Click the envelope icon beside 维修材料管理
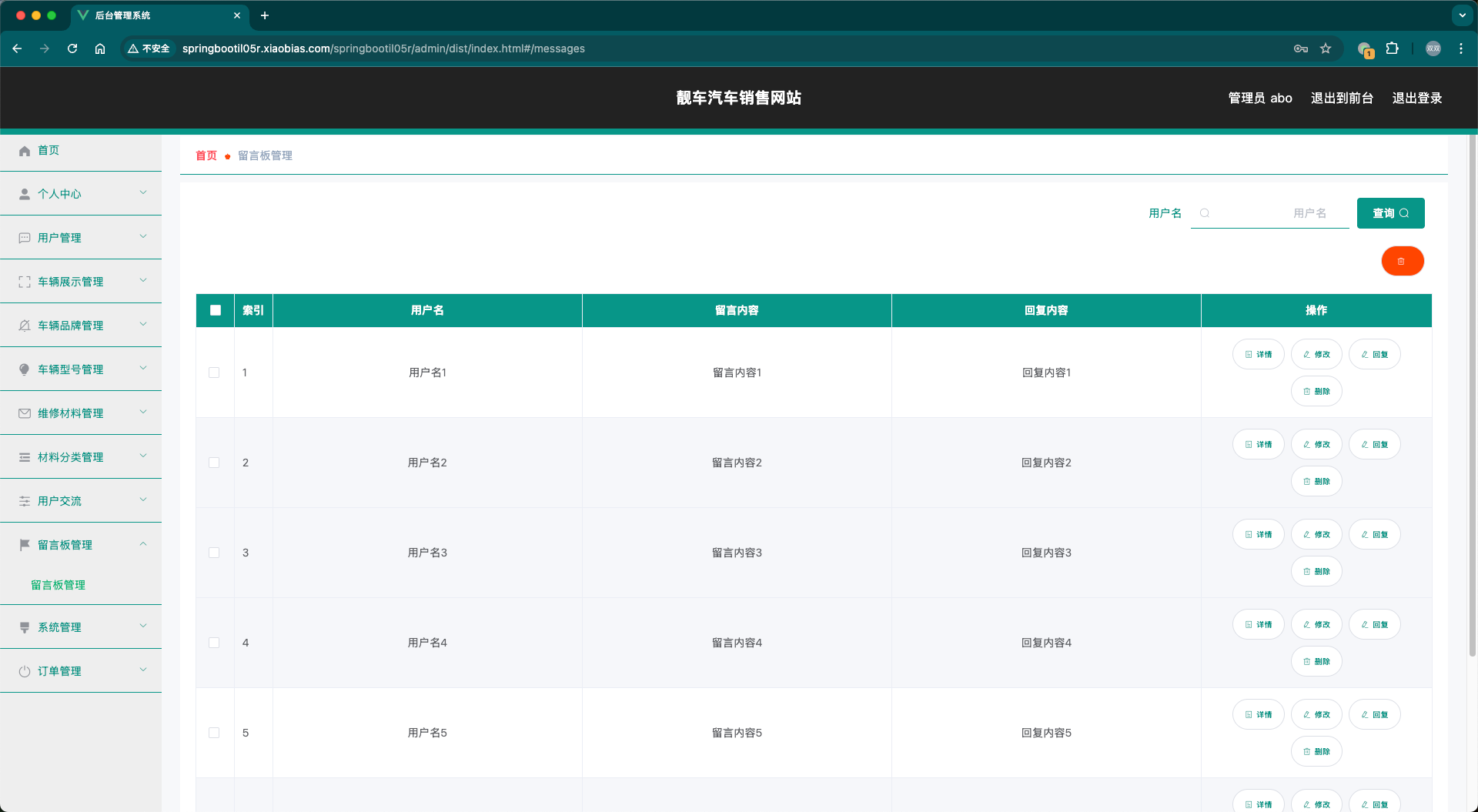Screen dimensions: 1478x812 point(25,413)
